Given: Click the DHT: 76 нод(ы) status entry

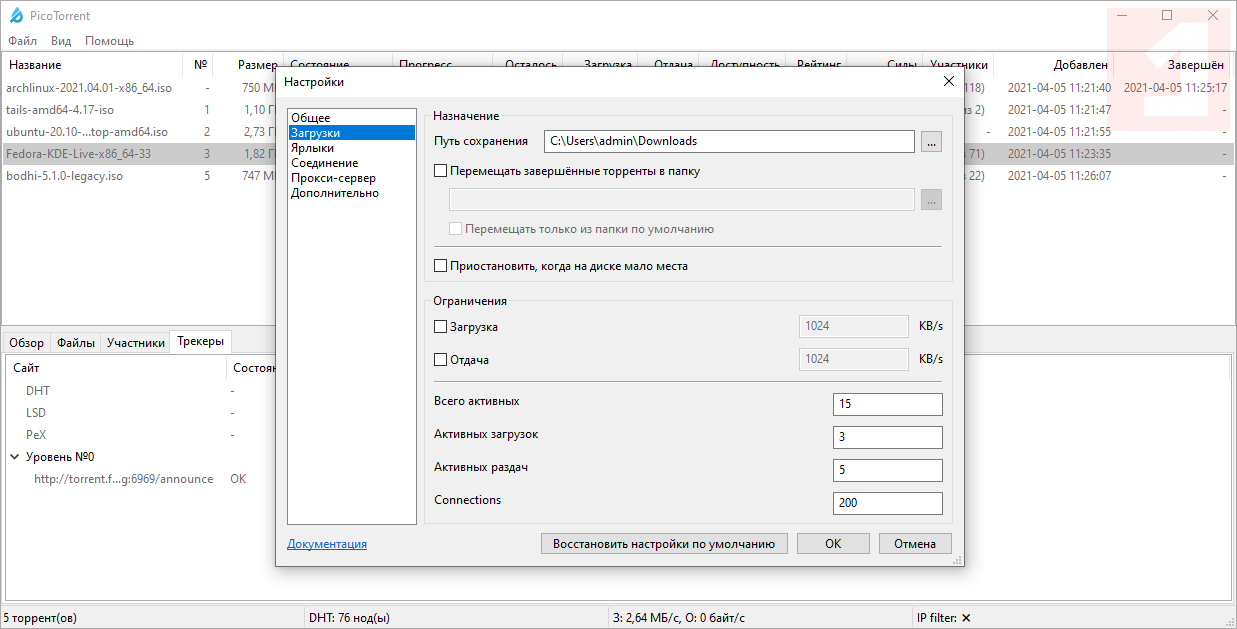Looking at the screenshot, I should coord(349,618).
